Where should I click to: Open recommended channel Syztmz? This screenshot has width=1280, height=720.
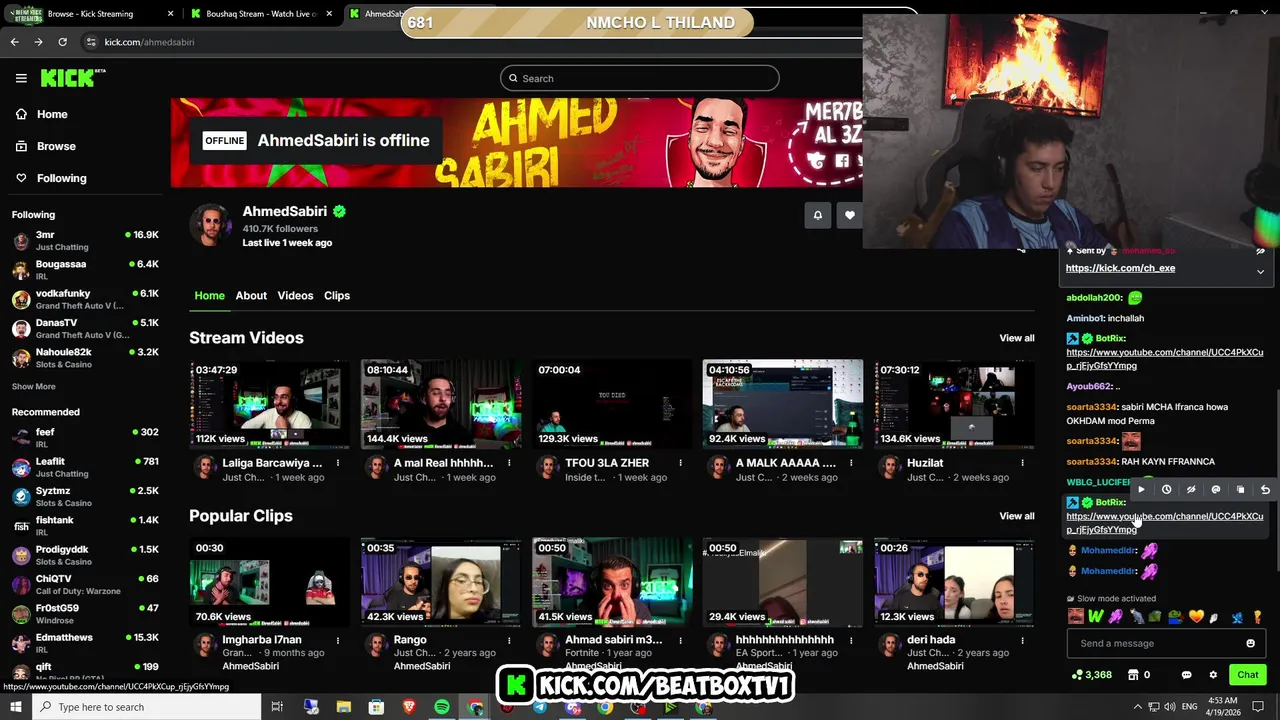point(85,496)
